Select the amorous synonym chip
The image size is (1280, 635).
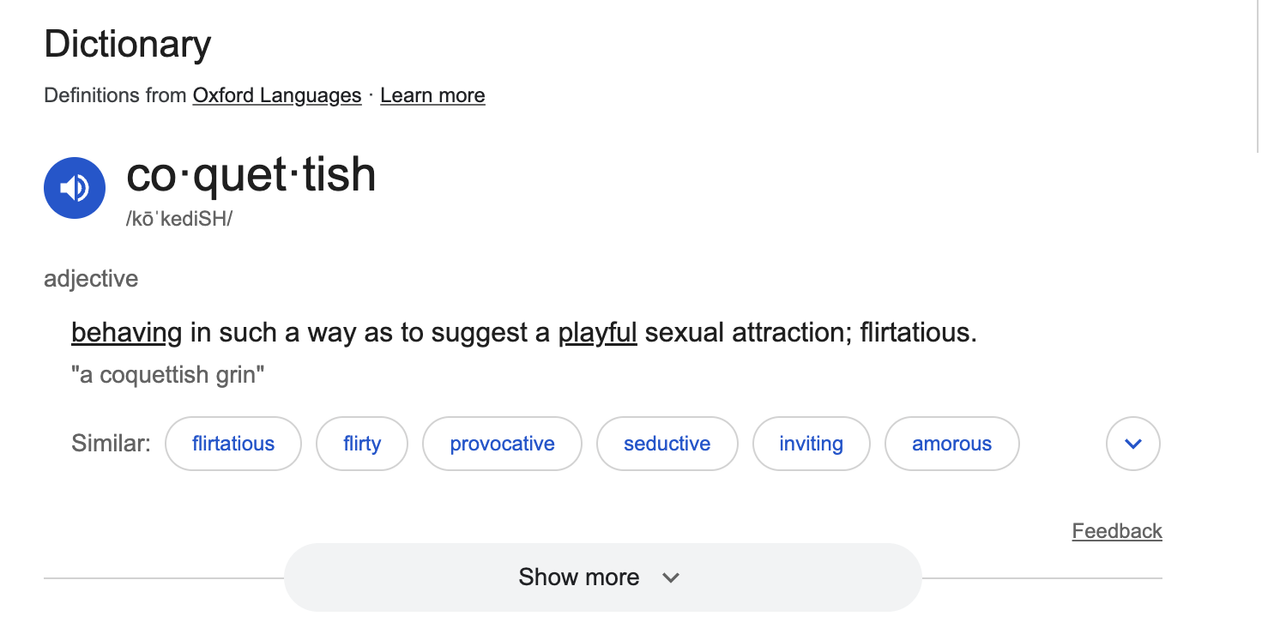(x=952, y=444)
